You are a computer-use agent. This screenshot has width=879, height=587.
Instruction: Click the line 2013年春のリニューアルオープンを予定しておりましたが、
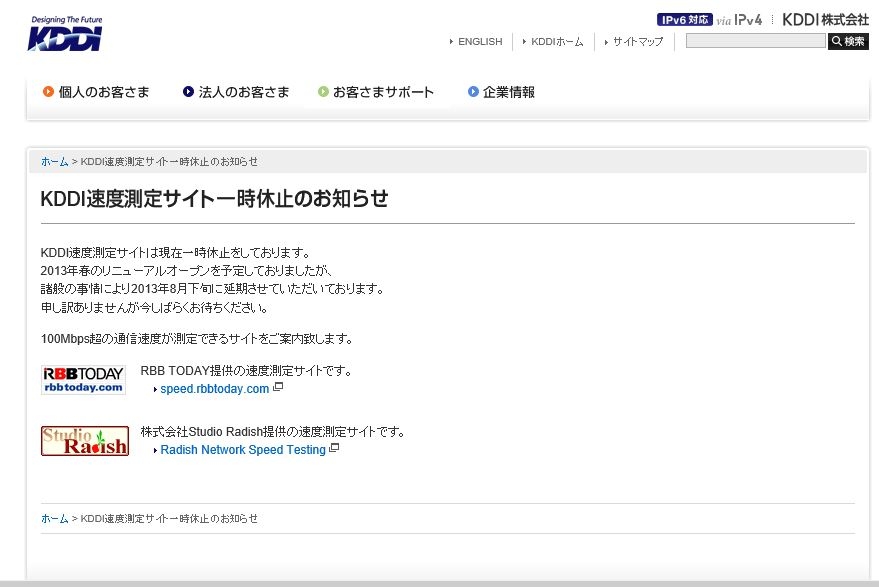tap(187, 271)
